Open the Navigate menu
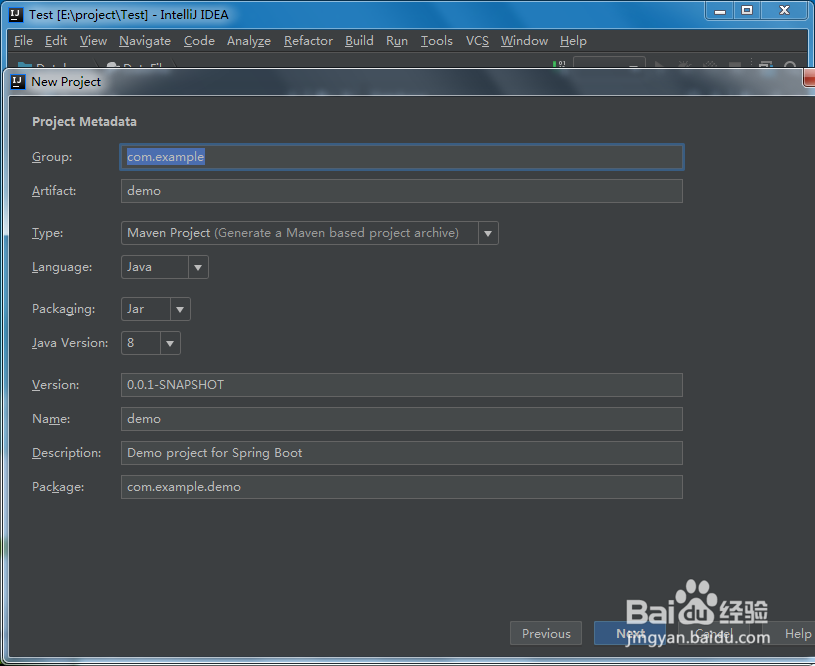 pos(144,41)
